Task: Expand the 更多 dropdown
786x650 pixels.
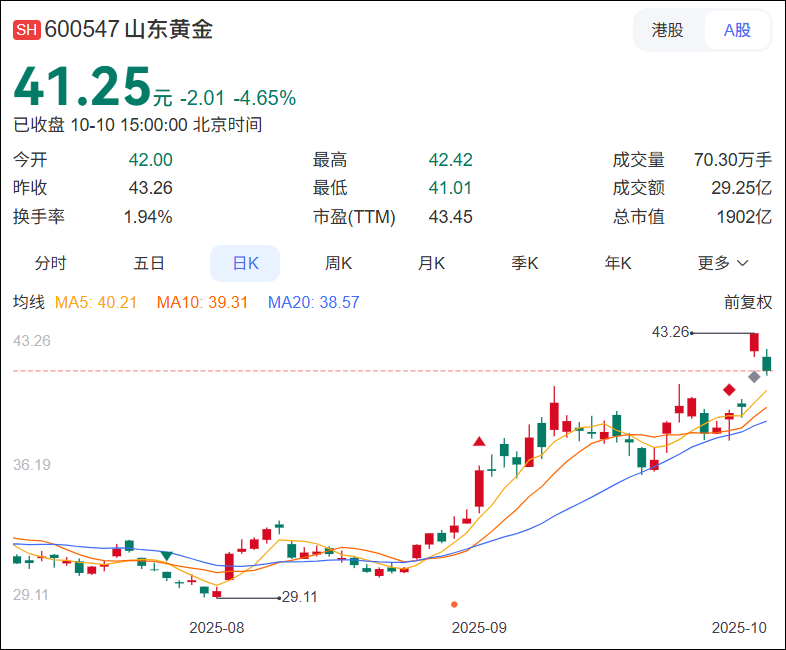Action: pos(723,263)
